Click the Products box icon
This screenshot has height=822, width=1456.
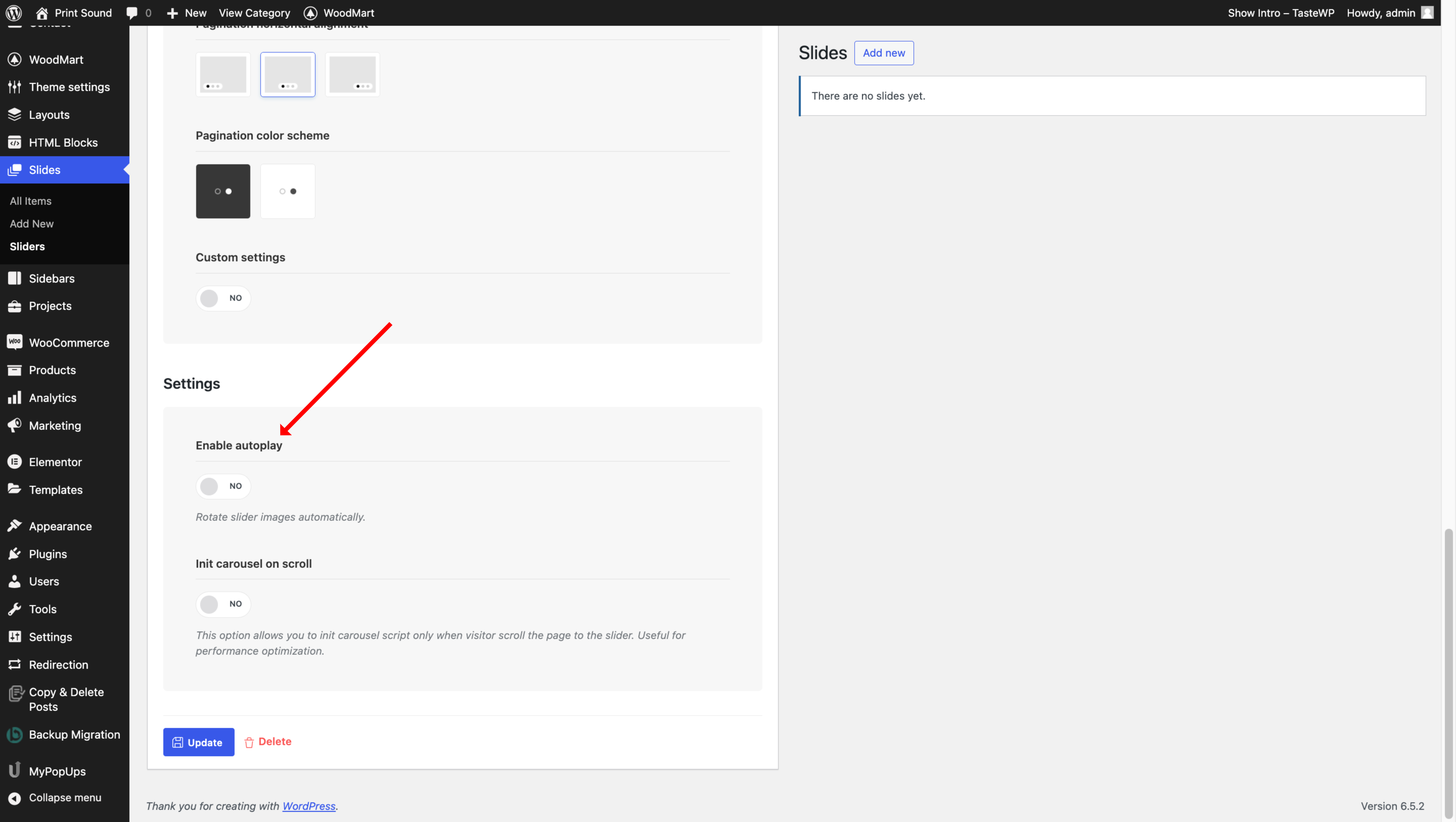click(15, 370)
